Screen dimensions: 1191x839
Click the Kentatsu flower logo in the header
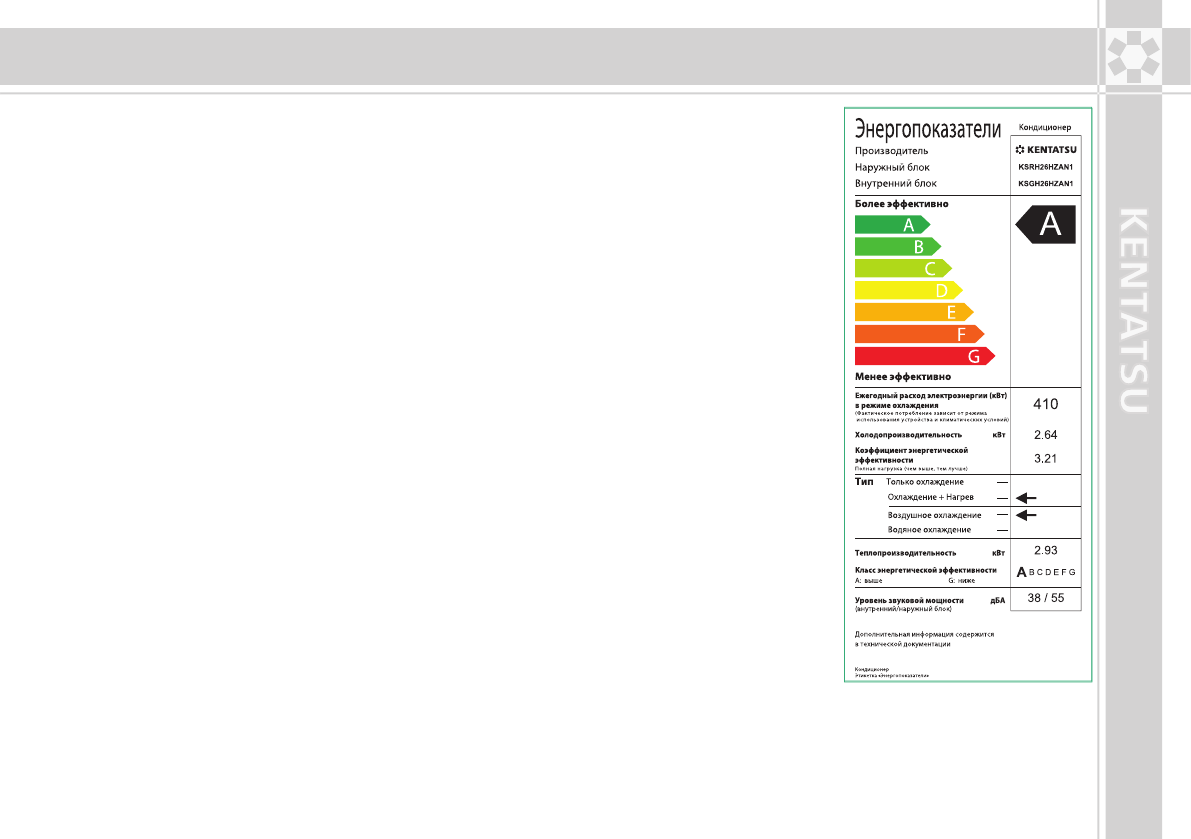click(1133, 57)
